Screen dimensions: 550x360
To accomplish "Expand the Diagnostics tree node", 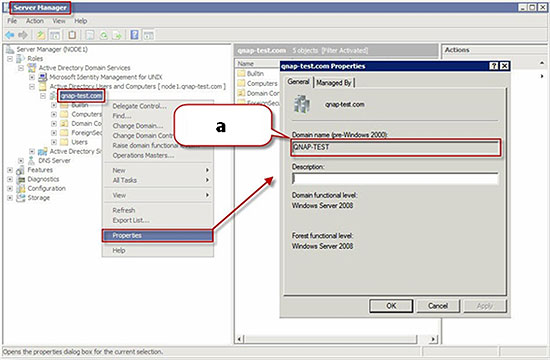I will click(10, 179).
